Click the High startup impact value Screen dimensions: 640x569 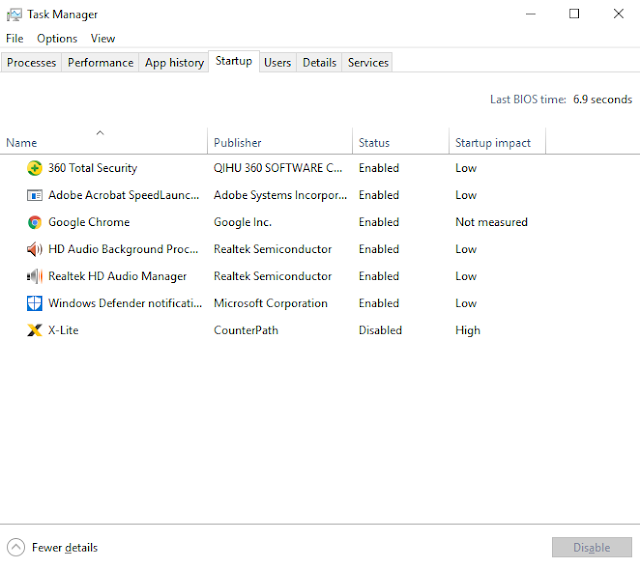[x=468, y=330]
